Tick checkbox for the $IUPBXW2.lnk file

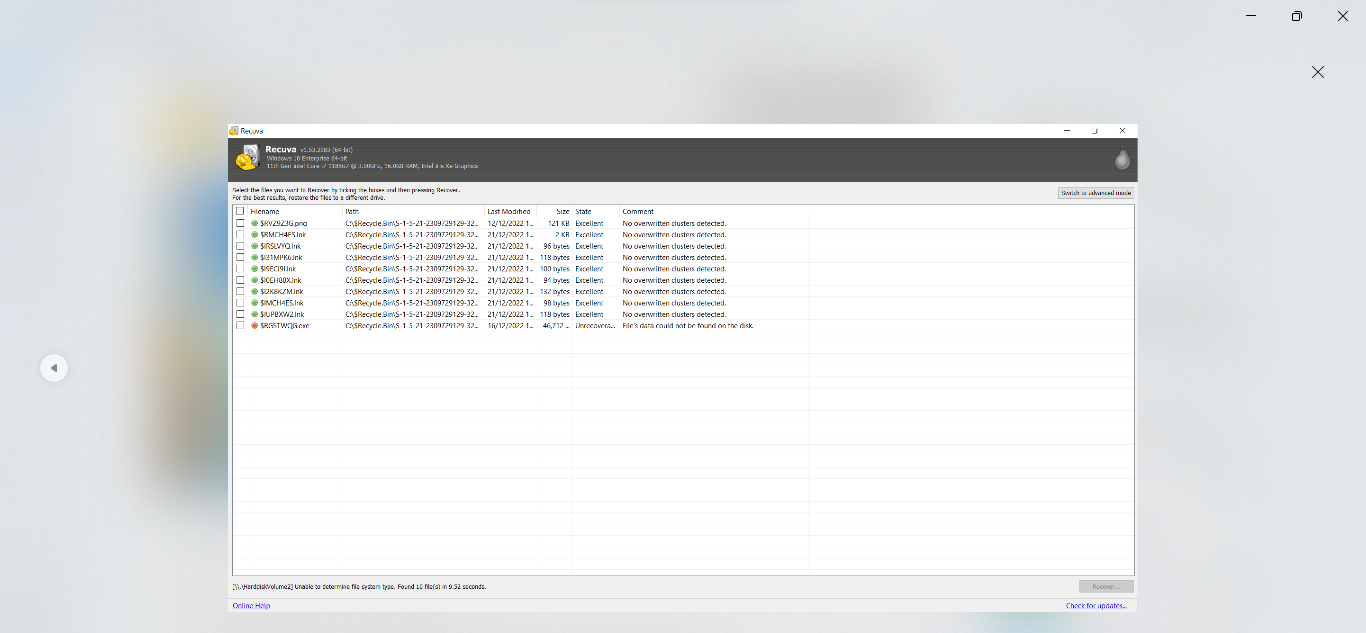[240, 314]
